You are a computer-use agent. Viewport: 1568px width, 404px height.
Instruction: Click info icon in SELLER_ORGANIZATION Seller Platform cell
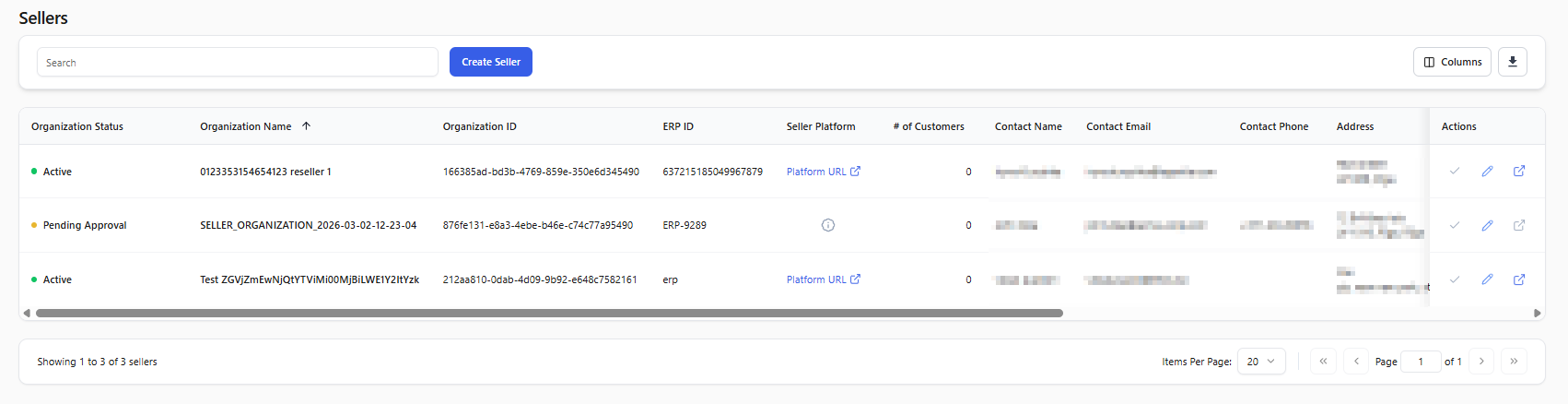828,225
